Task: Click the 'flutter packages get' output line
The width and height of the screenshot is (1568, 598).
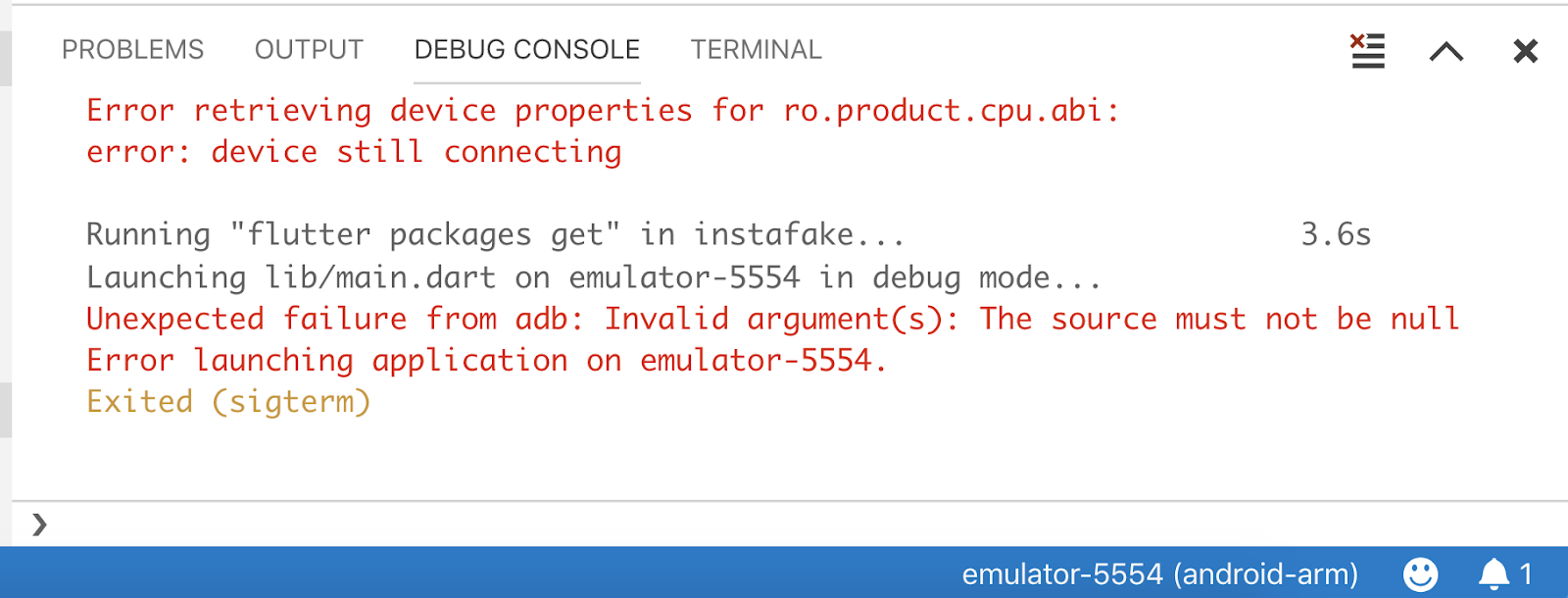Action: [x=729, y=235]
